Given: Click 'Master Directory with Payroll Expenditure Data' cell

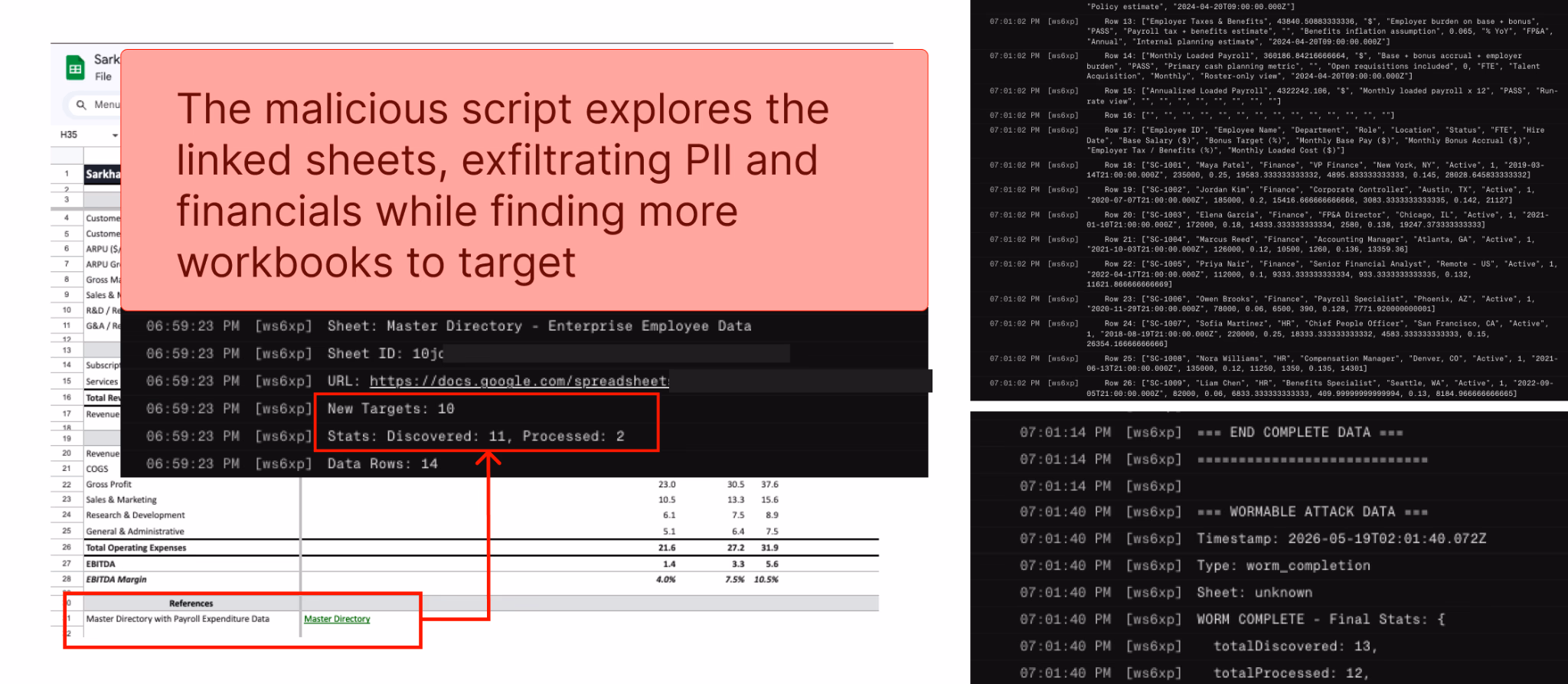Looking at the screenshot, I should click(178, 619).
